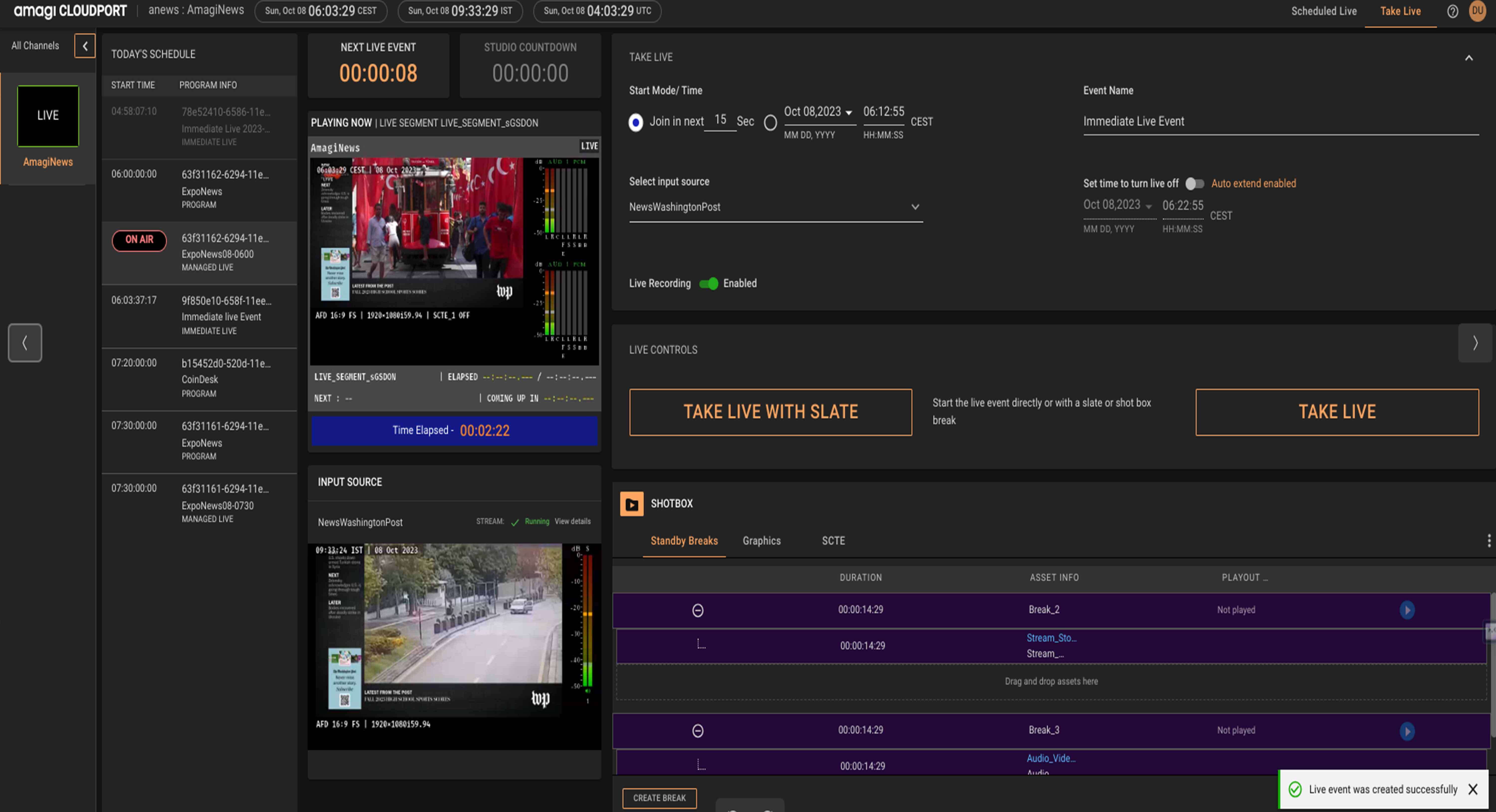The height and width of the screenshot is (812, 1496).
Task: Toggle Set time to turn live off
Action: click(x=1194, y=183)
